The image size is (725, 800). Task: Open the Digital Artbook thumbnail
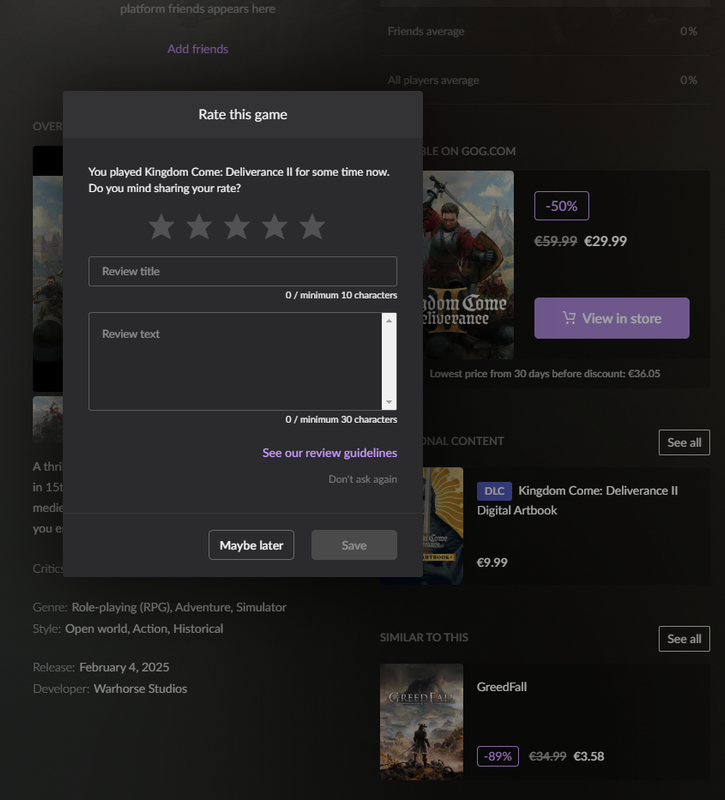(x=443, y=526)
